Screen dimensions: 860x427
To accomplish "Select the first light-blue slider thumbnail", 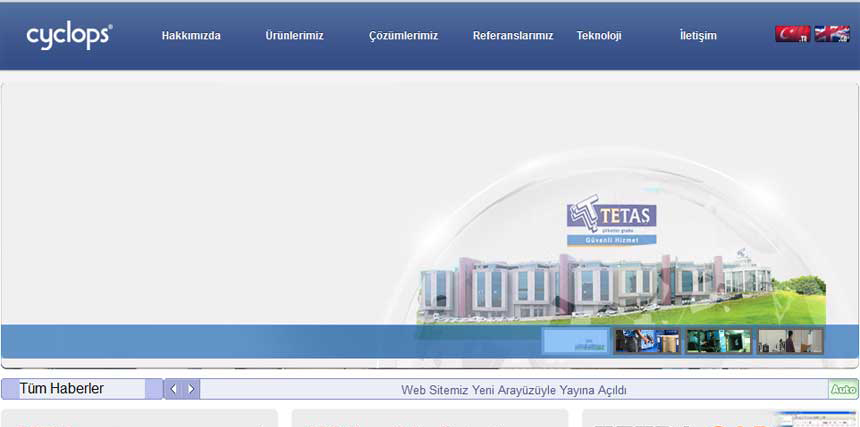I will [x=575, y=341].
